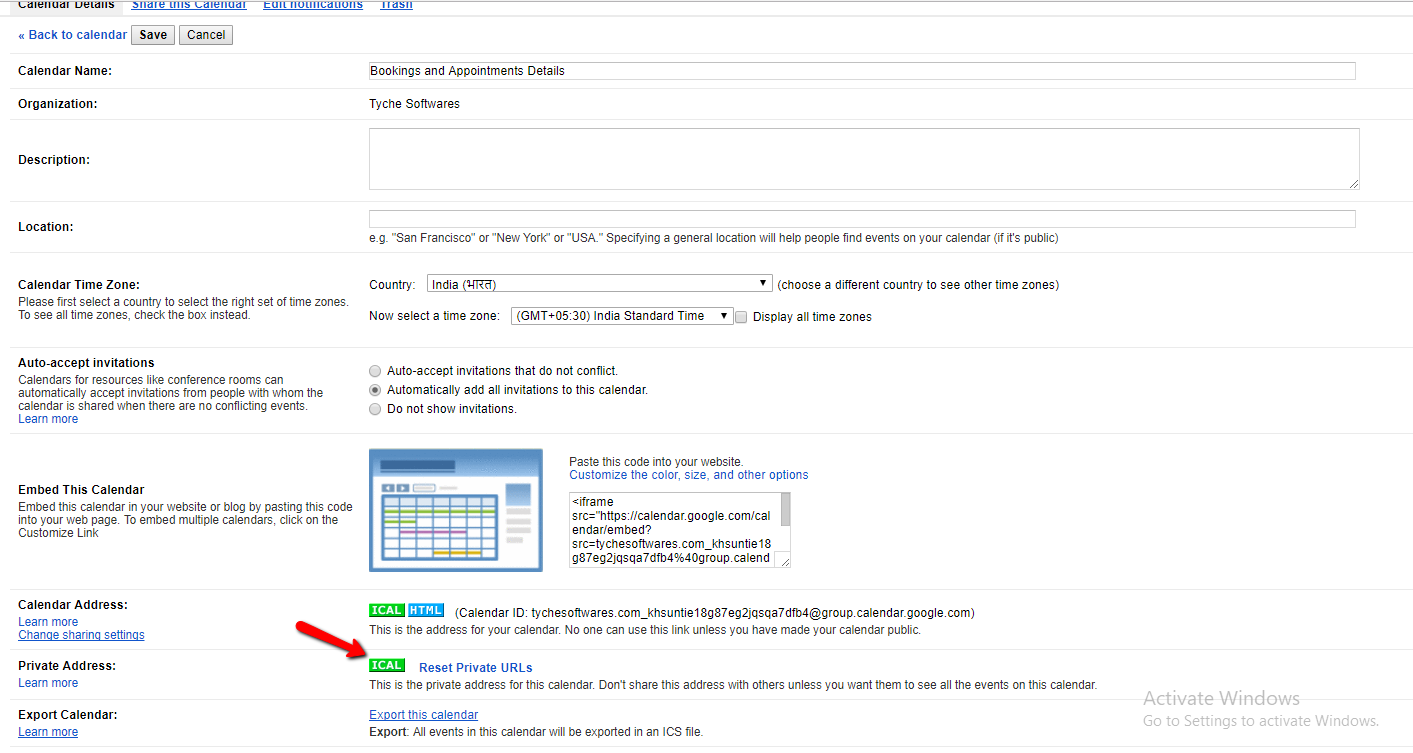Click the green ICAL icon under Calendar Address

point(386,610)
